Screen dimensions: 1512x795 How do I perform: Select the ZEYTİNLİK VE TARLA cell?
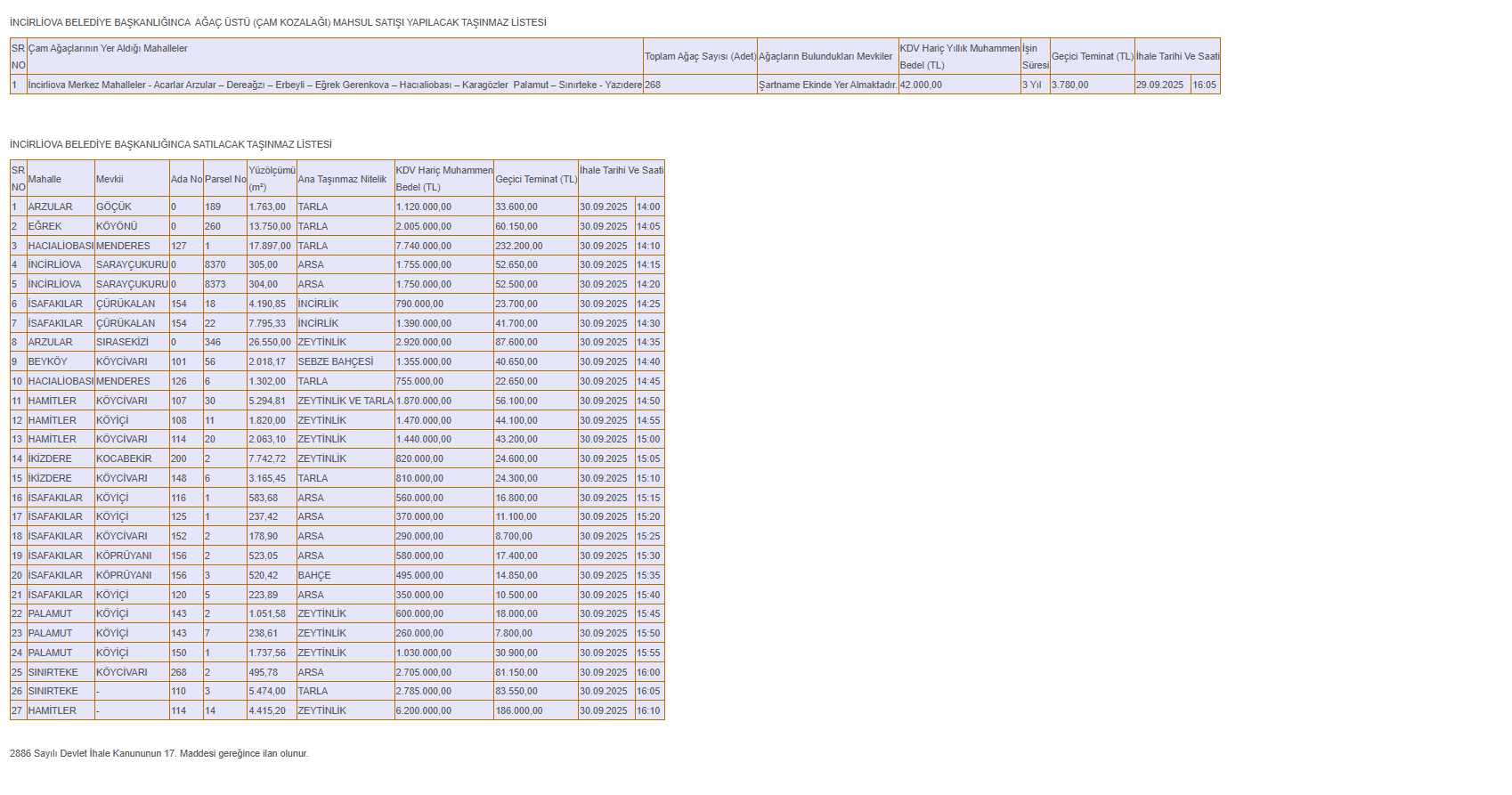tap(345, 402)
